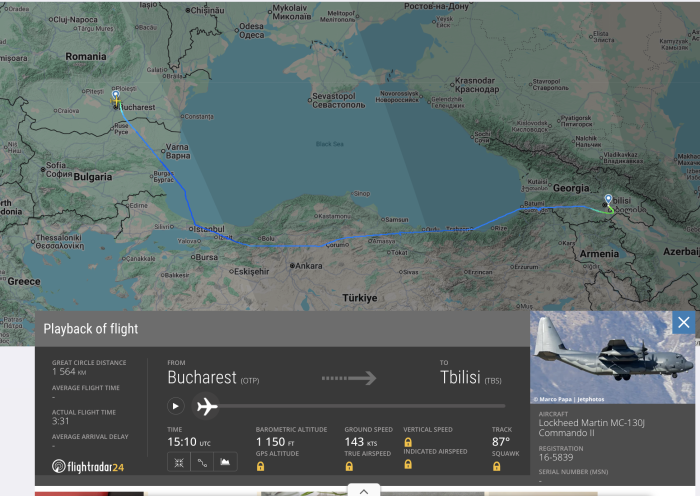The height and width of the screenshot is (496, 700).
Task: Click the Flightradar24 logo
Action: (88, 466)
